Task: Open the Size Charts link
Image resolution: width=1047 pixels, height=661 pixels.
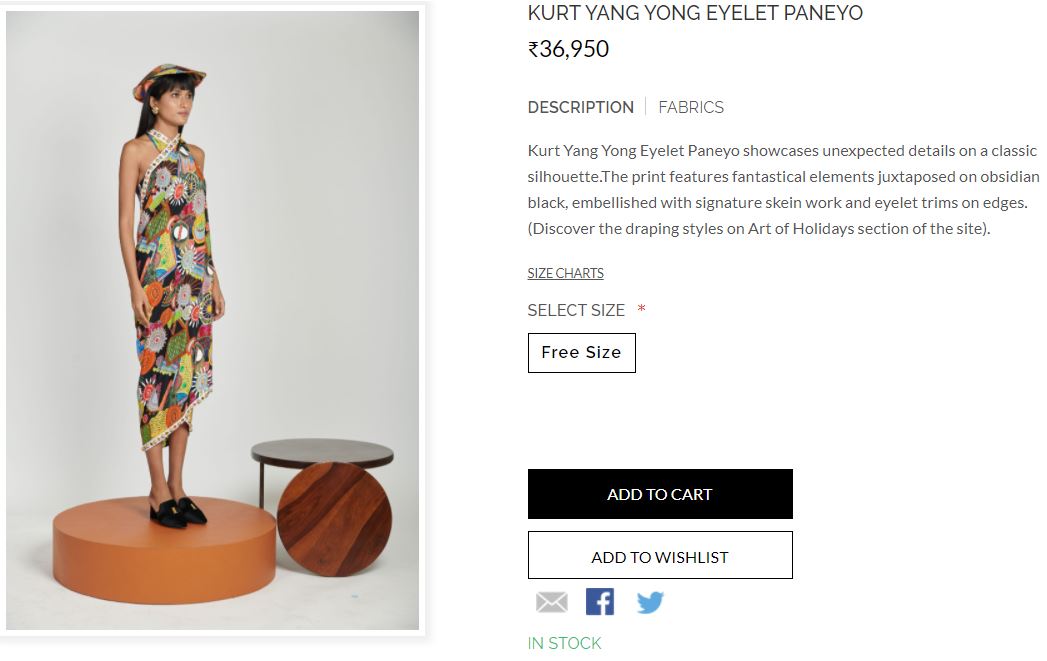Action: pyautogui.click(x=565, y=273)
